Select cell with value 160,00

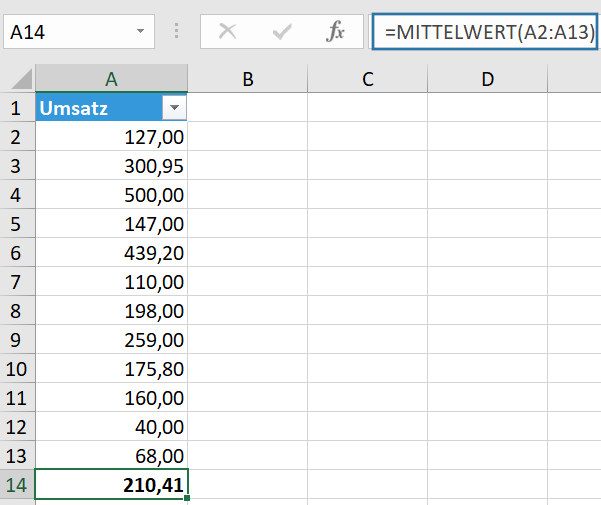pyautogui.click(x=112, y=397)
